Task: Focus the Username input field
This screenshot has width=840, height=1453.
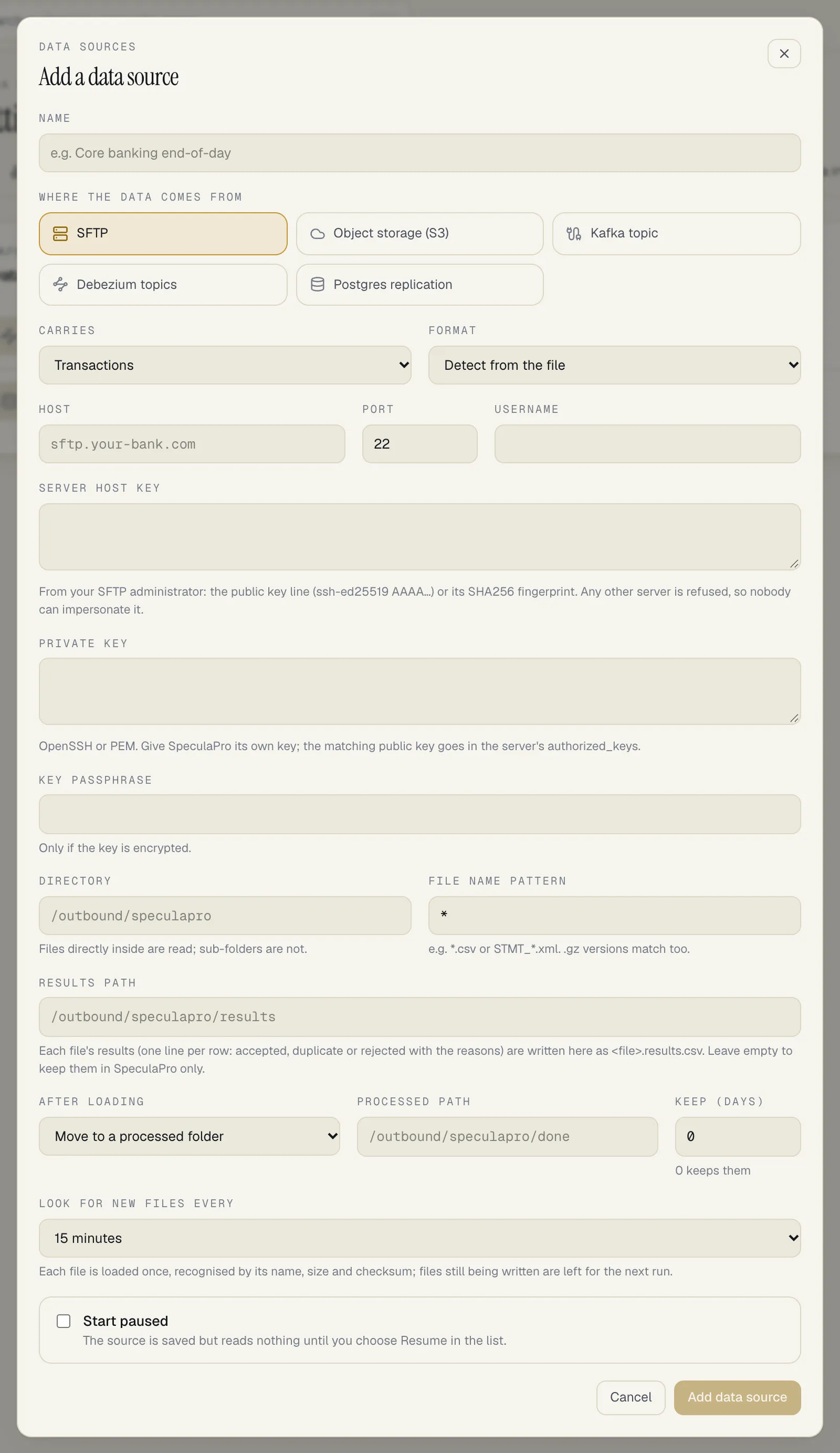Action: pyautogui.click(x=647, y=444)
